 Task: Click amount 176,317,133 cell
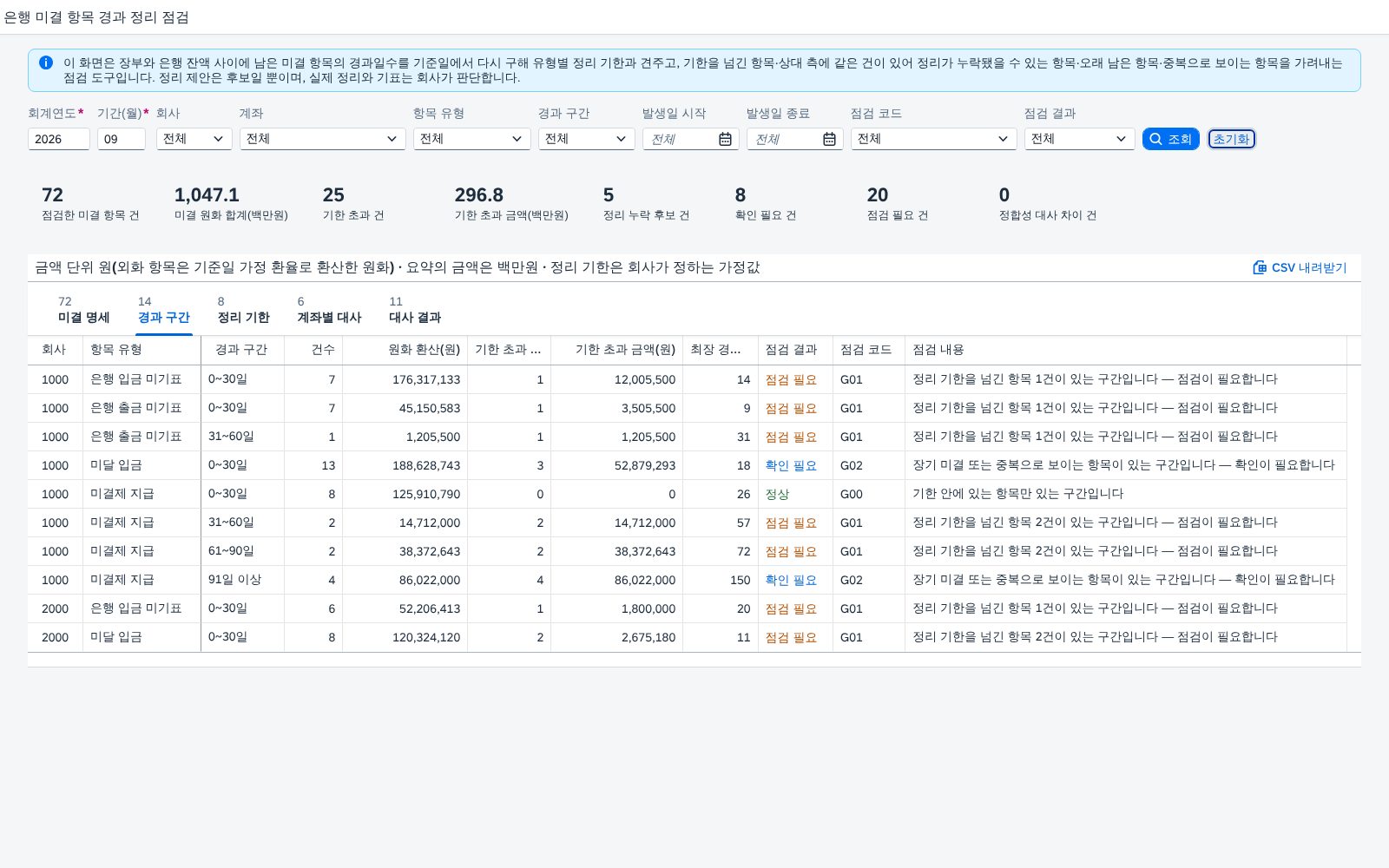pos(405,379)
